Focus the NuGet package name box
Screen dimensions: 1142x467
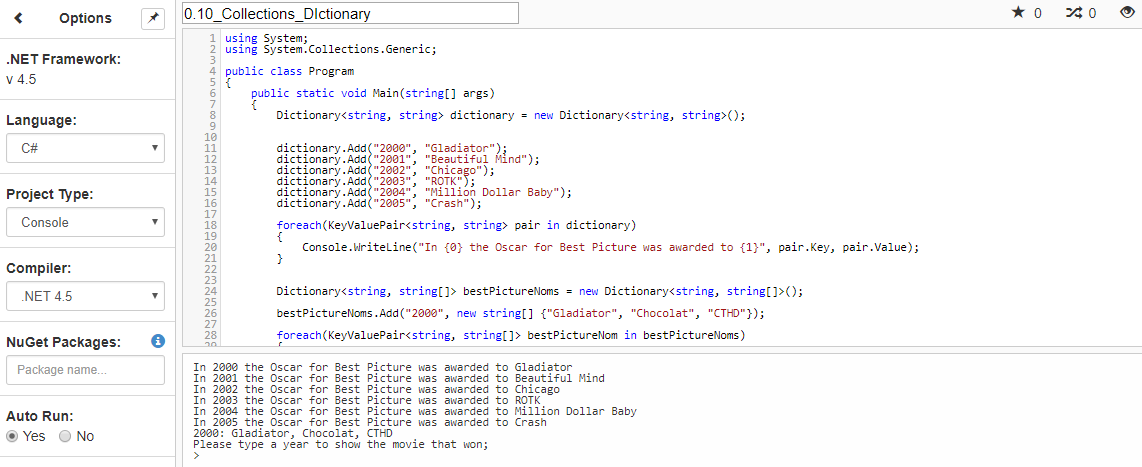coord(85,370)
